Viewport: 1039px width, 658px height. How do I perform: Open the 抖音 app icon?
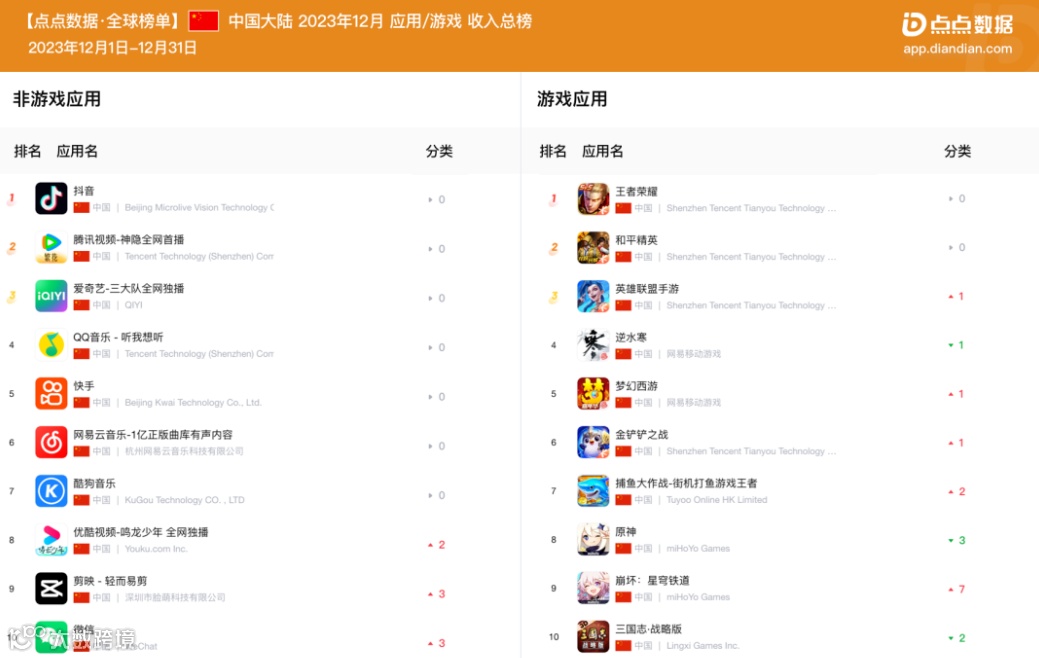51,198
